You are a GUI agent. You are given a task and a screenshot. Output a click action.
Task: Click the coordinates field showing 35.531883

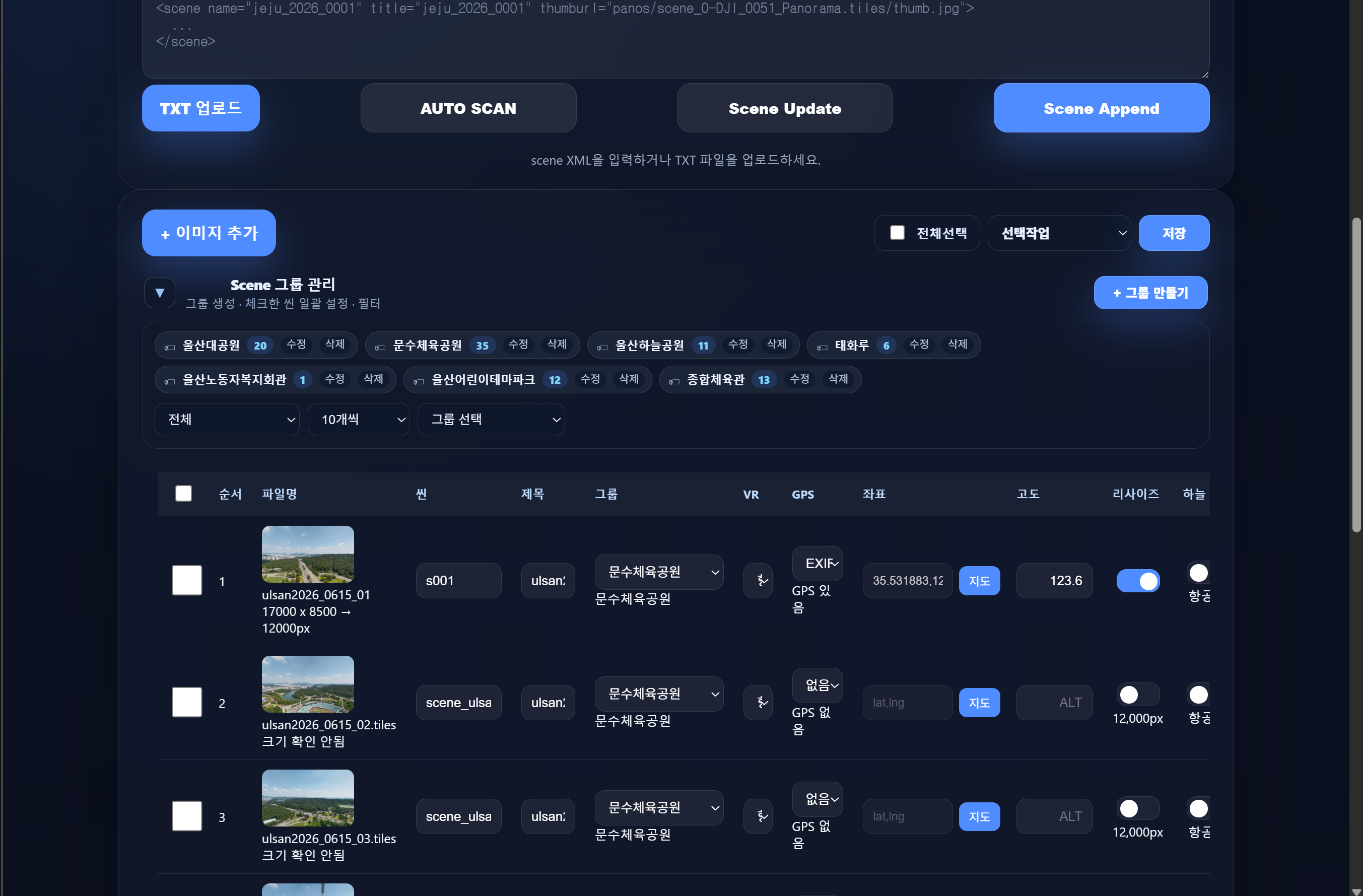pyautogui.click(x=908, y=581)
